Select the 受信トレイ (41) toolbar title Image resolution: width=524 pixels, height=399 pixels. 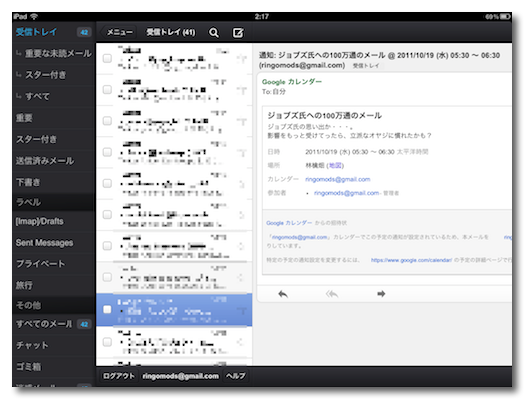click(171, 32)
